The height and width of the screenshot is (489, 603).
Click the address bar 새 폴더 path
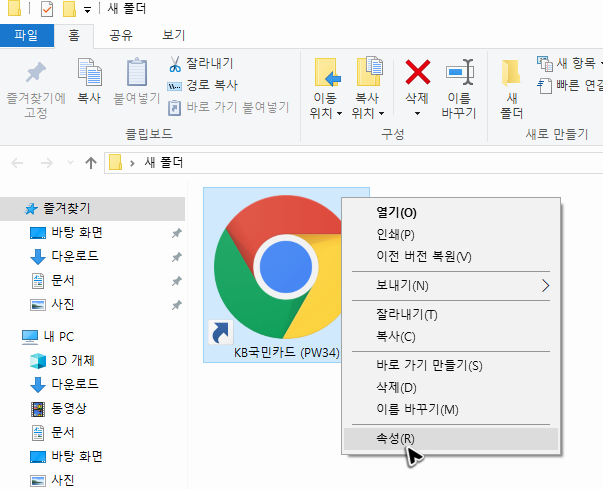pyautogui.click(x=163, y=163)
